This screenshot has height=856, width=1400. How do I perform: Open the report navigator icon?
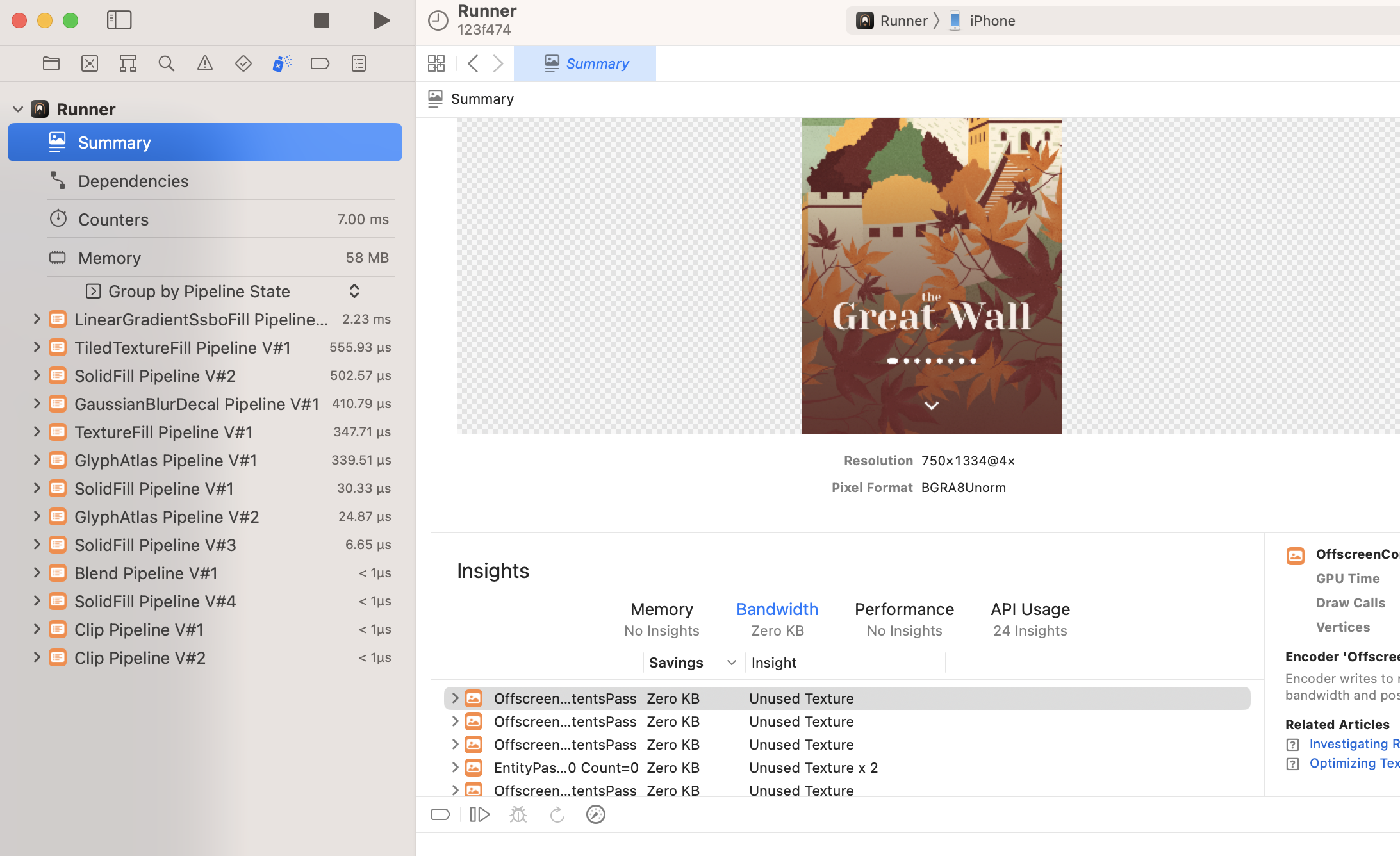pyautogui.click(x=359, y=63)
